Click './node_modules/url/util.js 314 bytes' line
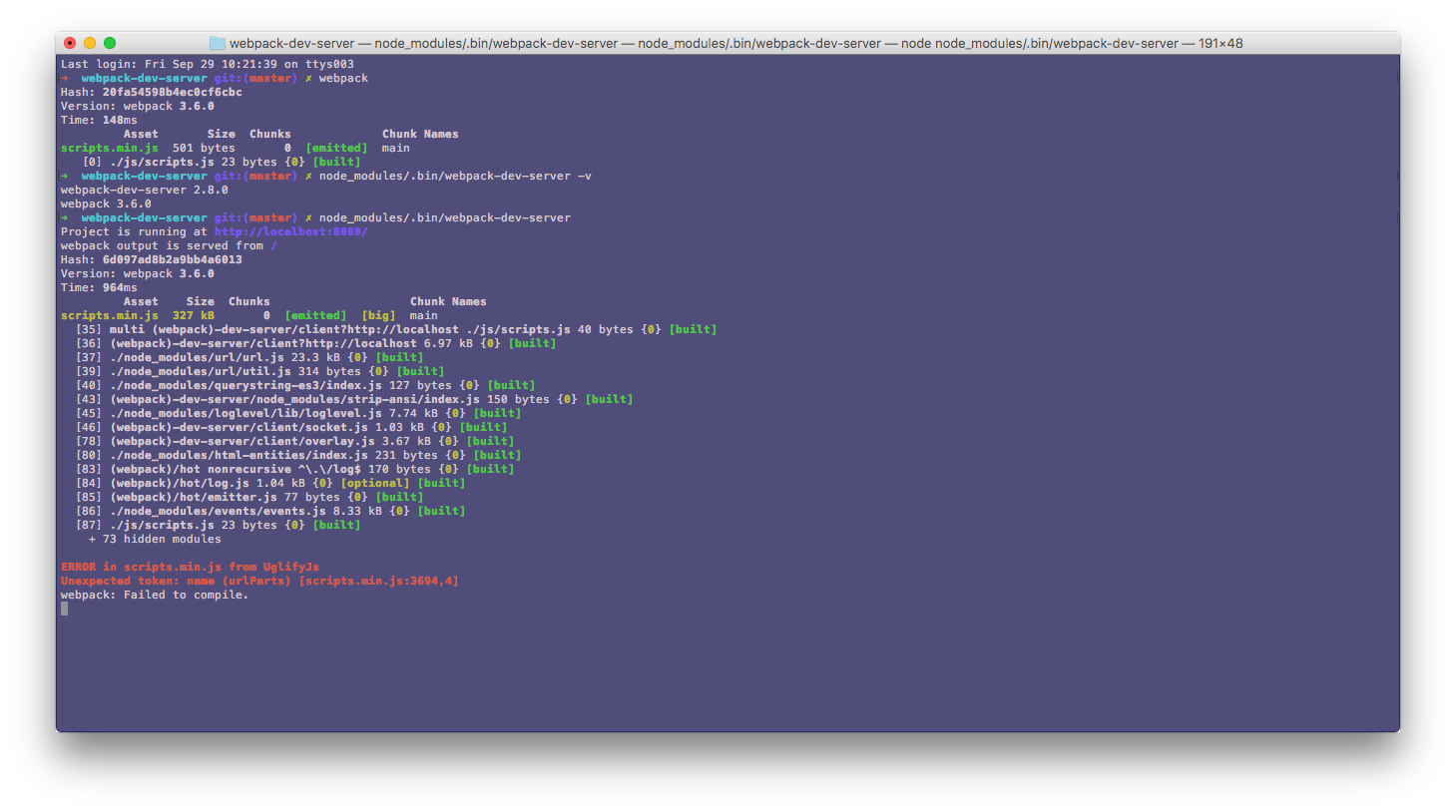1456x812 pixels. point(259,371)
